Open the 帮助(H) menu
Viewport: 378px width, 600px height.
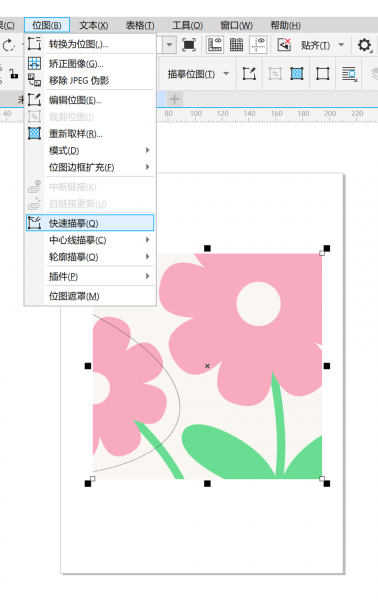(285, 25)
